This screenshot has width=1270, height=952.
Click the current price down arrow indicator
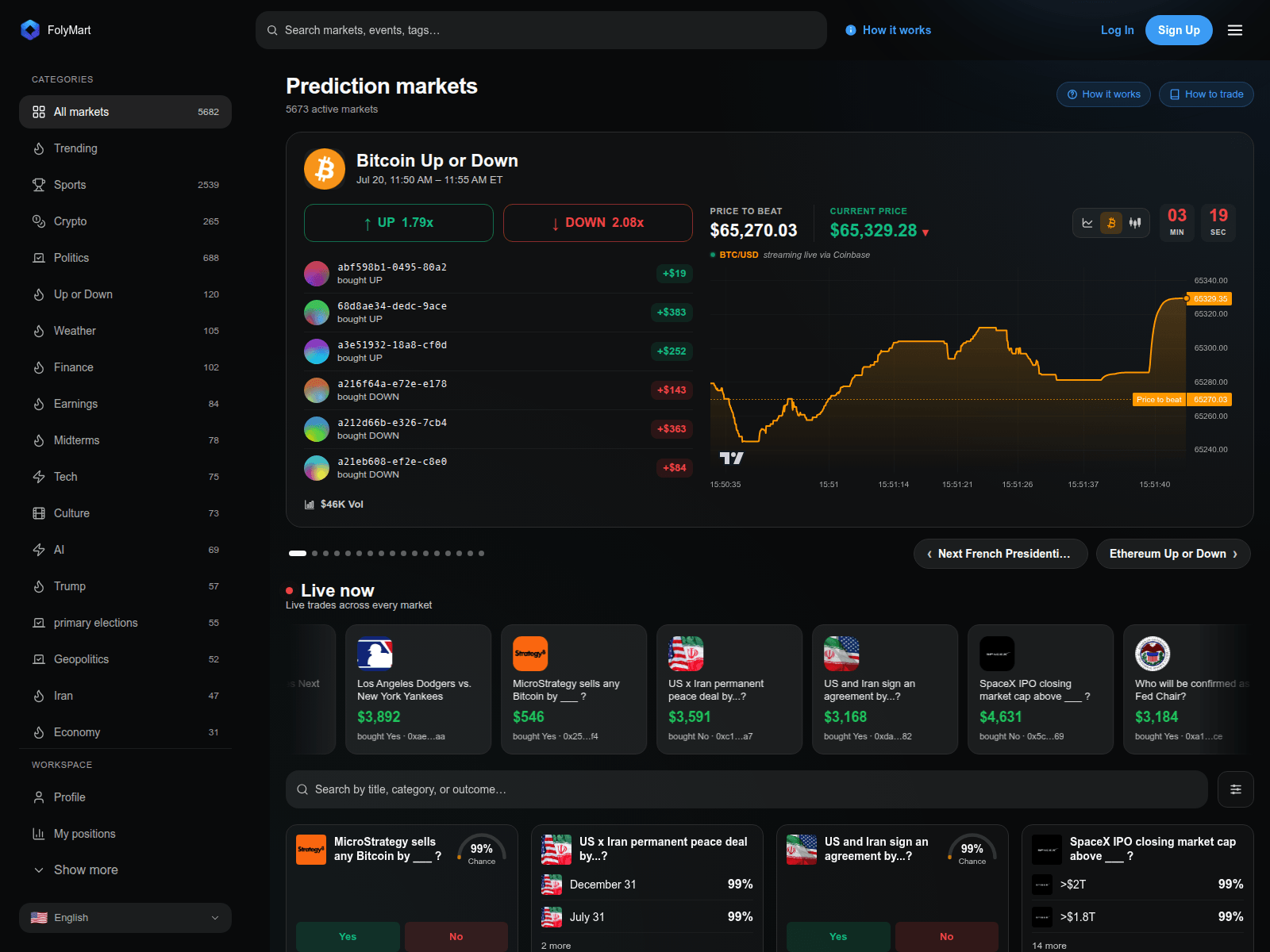pyautogui.click(x=926, y=232)
